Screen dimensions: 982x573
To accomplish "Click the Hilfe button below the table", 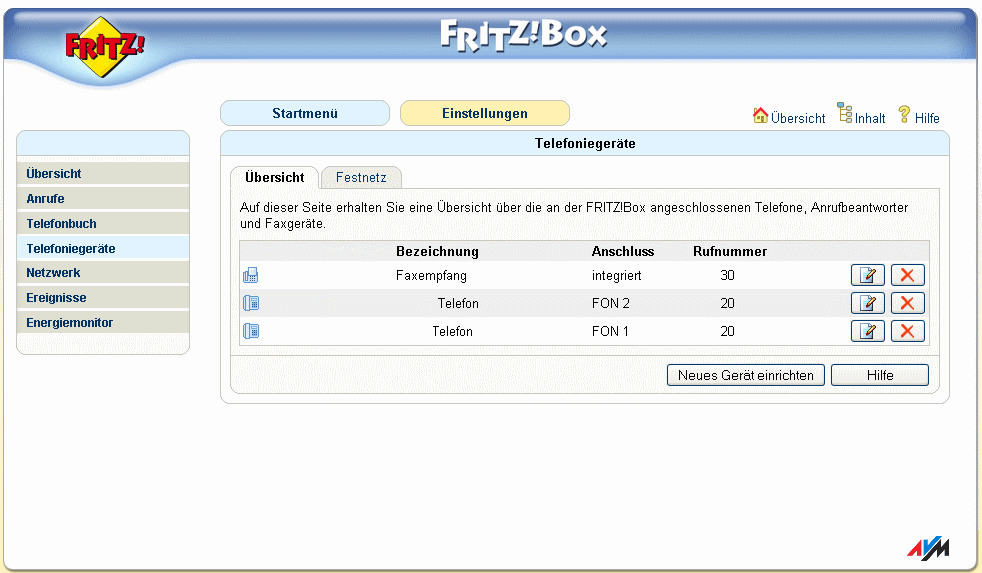I will (880, 375).
